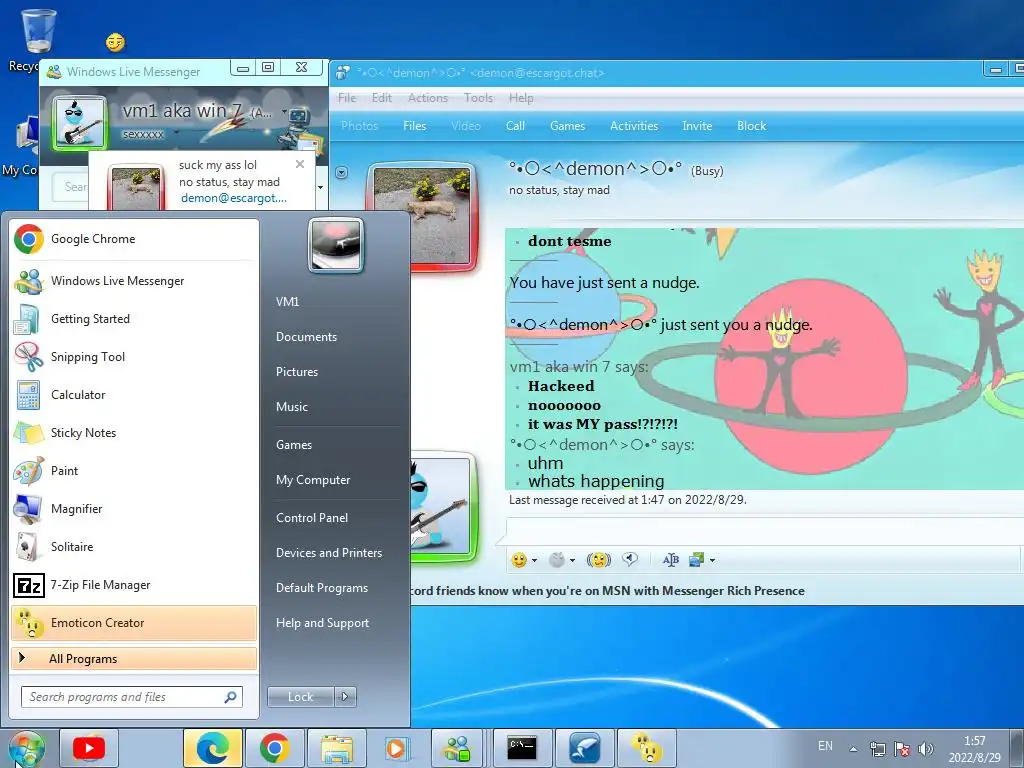Launch Windows Live Messenger from Start menu
The image size is (1024, 768).
134,281
